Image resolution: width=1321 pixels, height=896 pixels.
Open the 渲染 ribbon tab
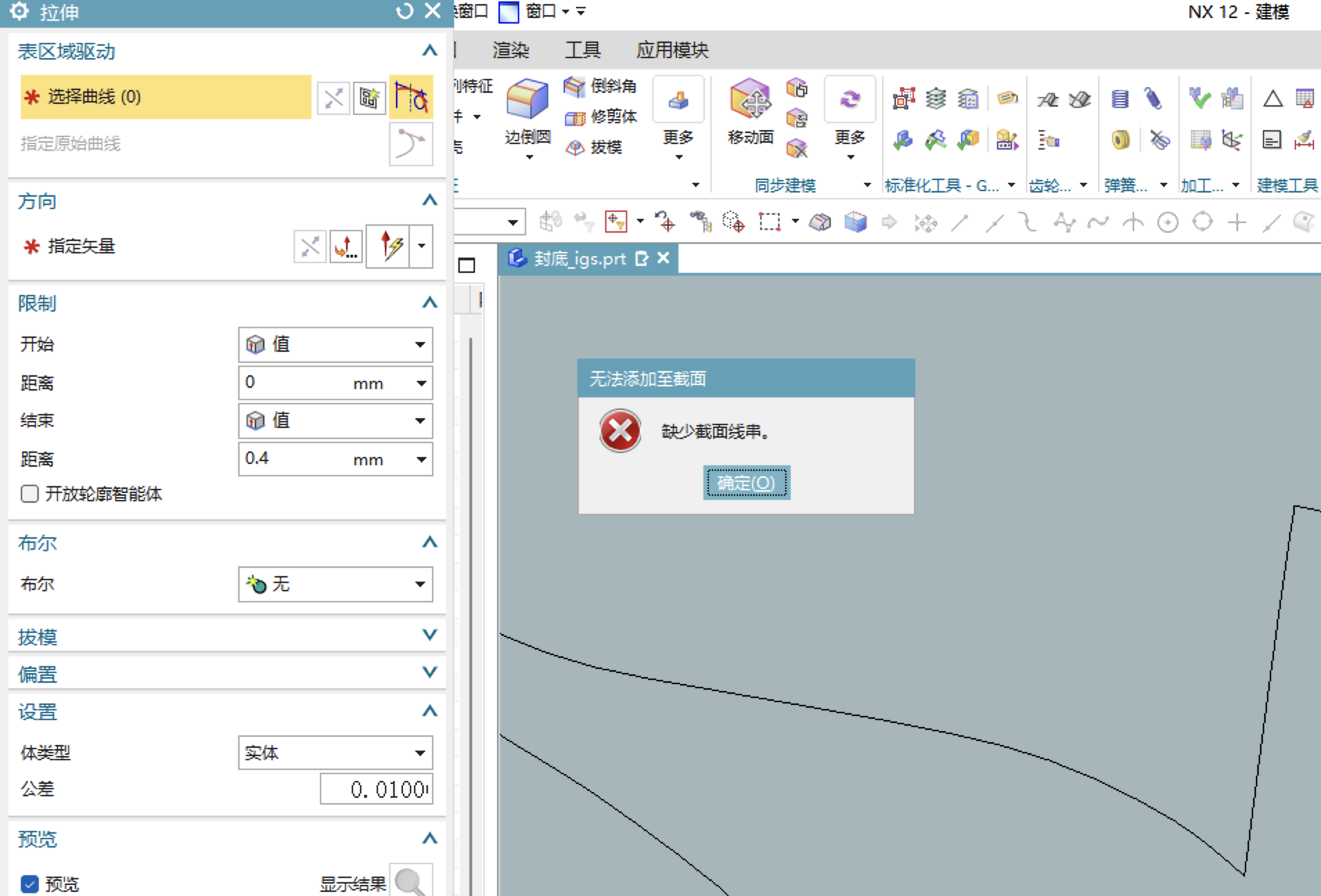(x=511, y=50)
